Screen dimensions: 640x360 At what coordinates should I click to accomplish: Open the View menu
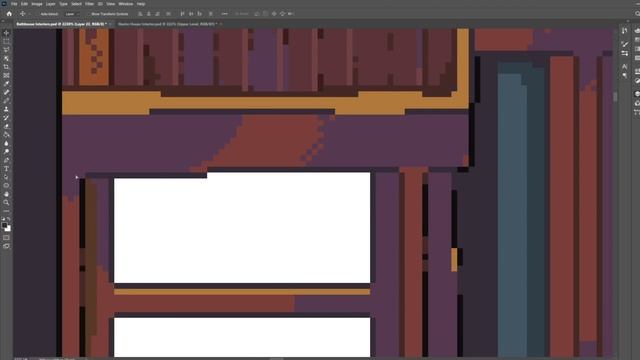click(111, 4)
